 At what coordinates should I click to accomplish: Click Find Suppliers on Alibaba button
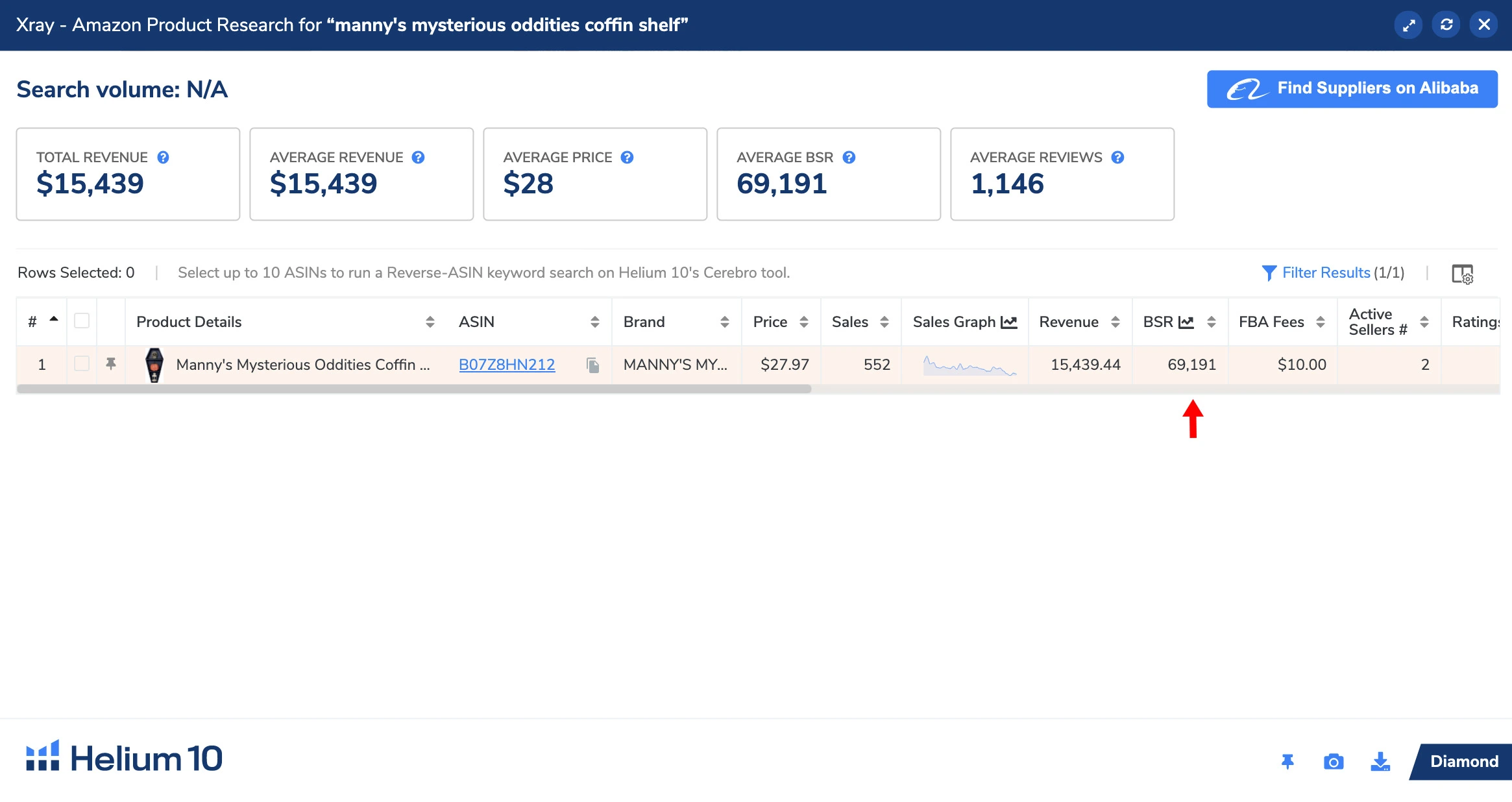tap(1352, 89)
